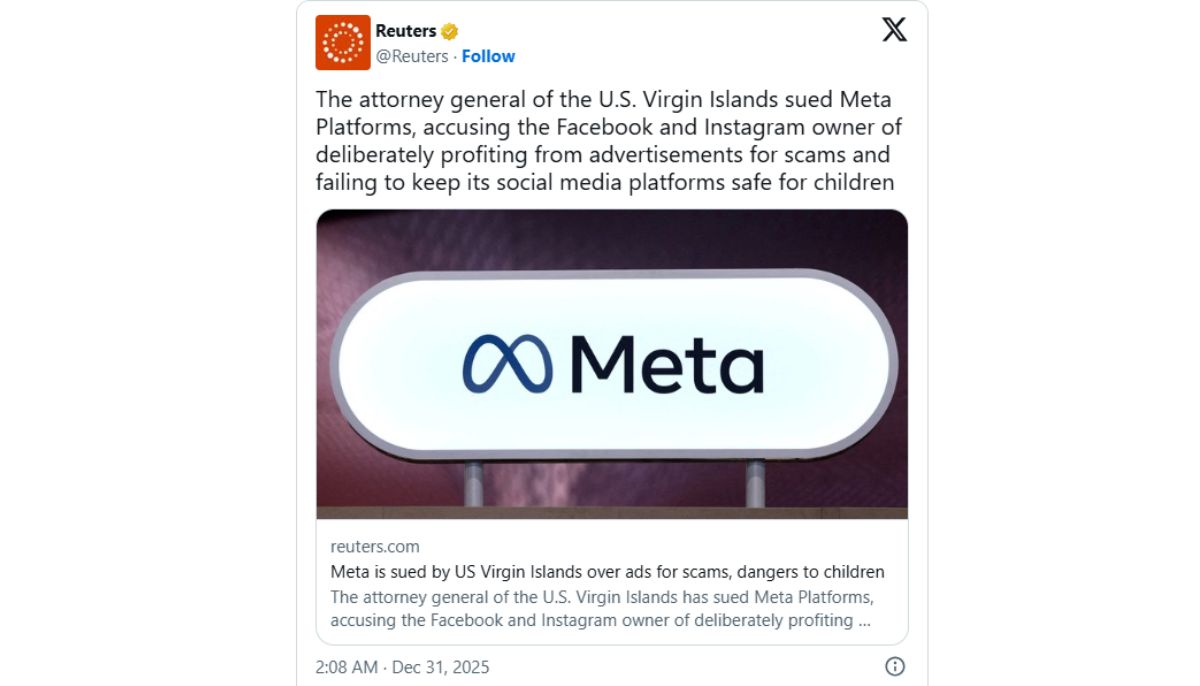
Task: Follow the Reuters account
Action: pos(488,56)
